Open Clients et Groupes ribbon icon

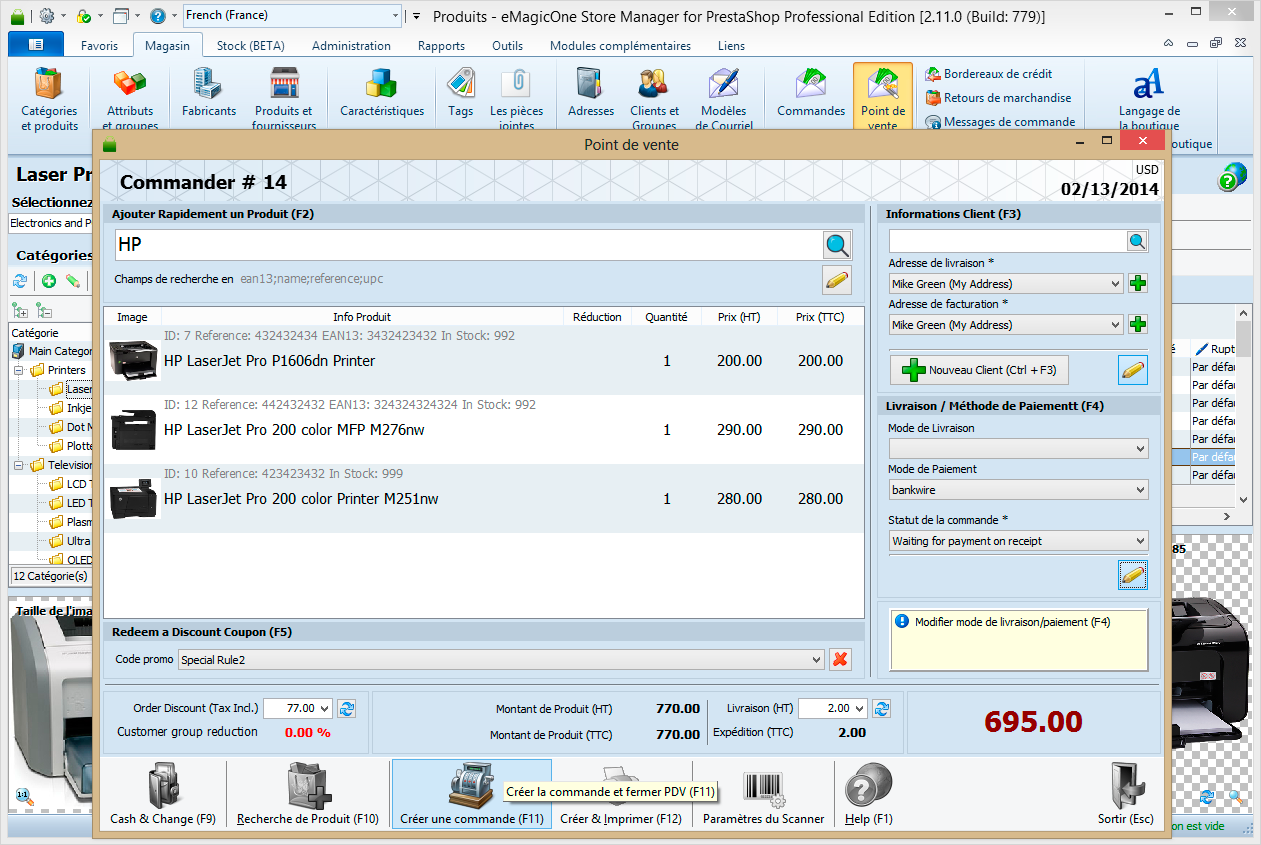654,98
